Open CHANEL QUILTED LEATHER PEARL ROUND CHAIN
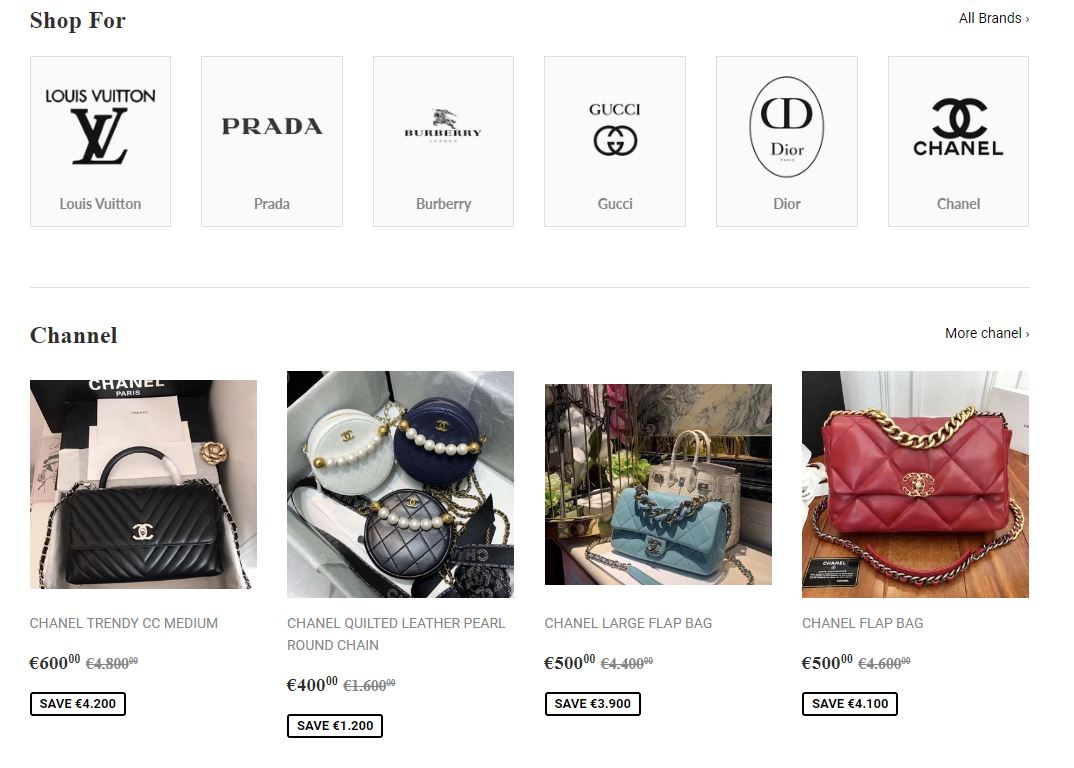The width and height of the screenshot is (1074, 768). tap(400, 484)
